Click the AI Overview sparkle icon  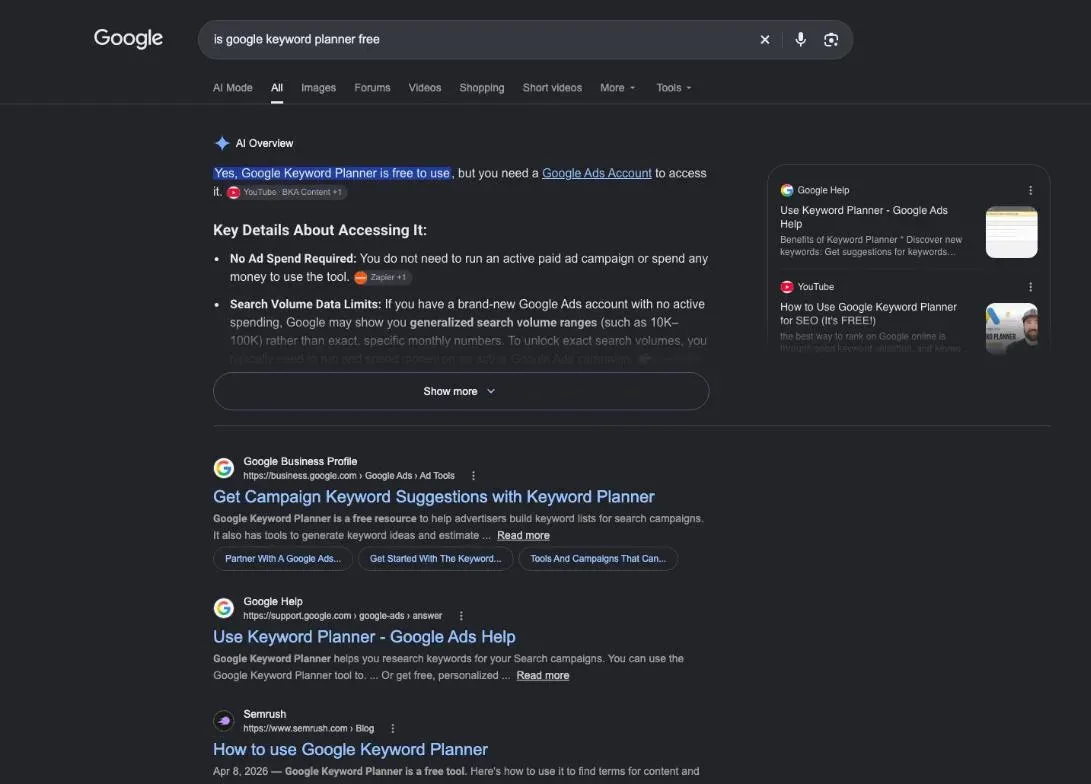click(222, 143)
